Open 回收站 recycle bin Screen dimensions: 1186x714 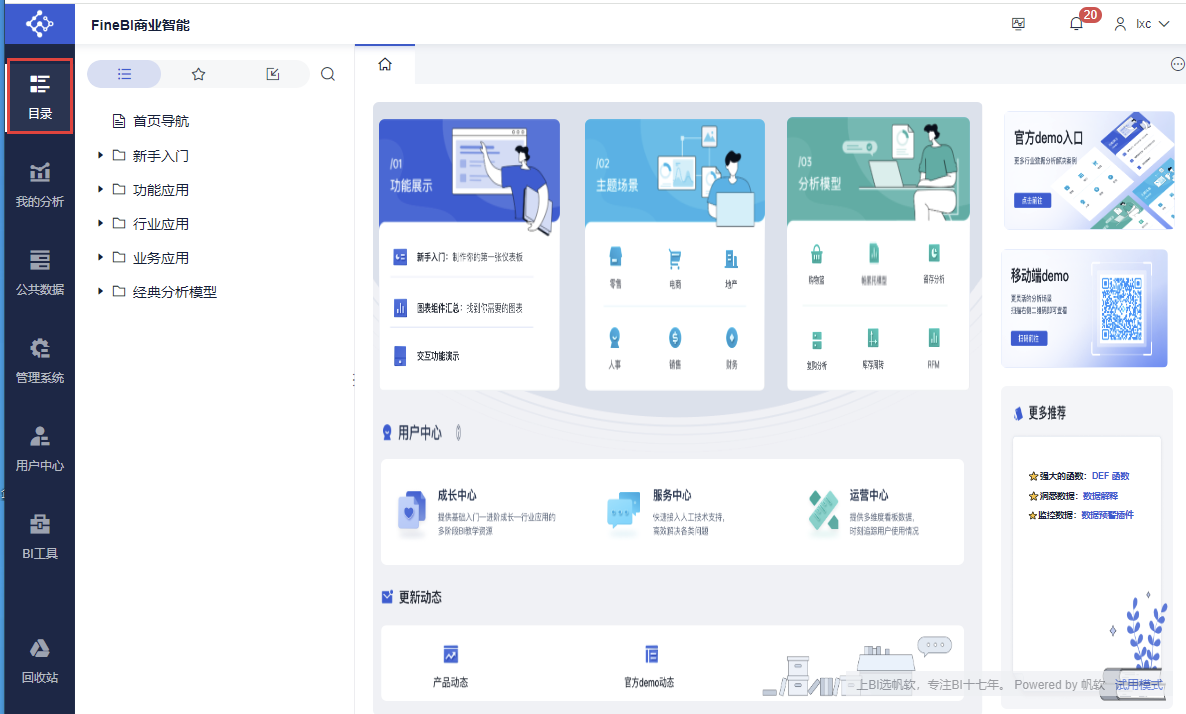[40, 662]
